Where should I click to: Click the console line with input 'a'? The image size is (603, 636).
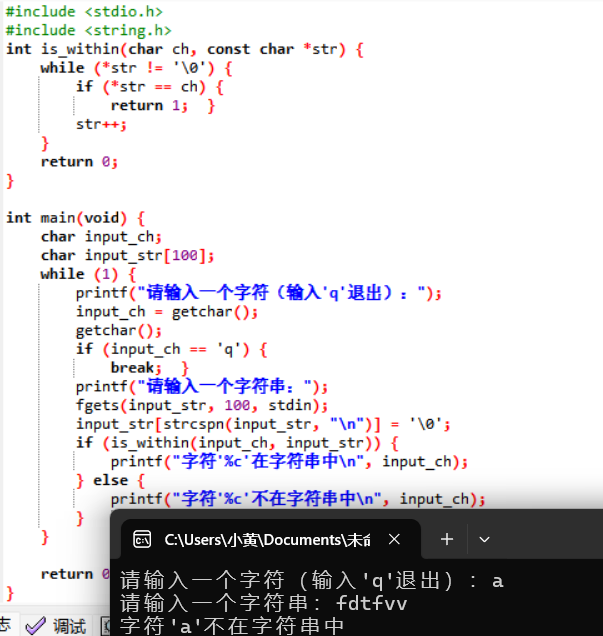(311, 581)
